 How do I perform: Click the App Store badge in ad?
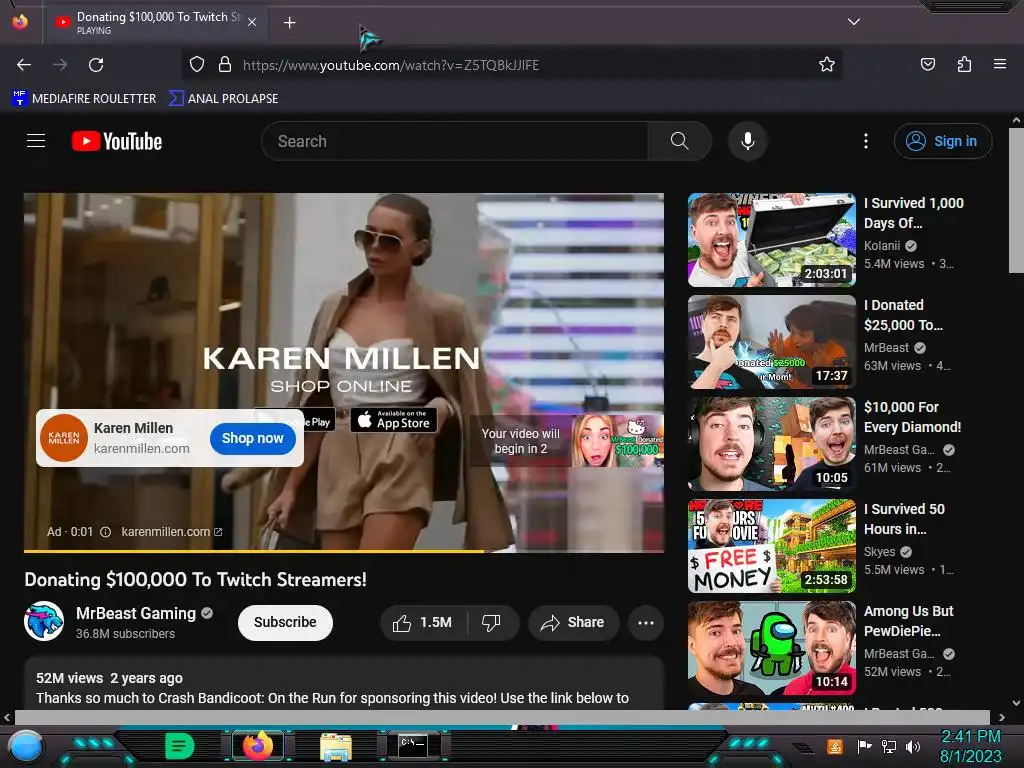tap(394, 420)
